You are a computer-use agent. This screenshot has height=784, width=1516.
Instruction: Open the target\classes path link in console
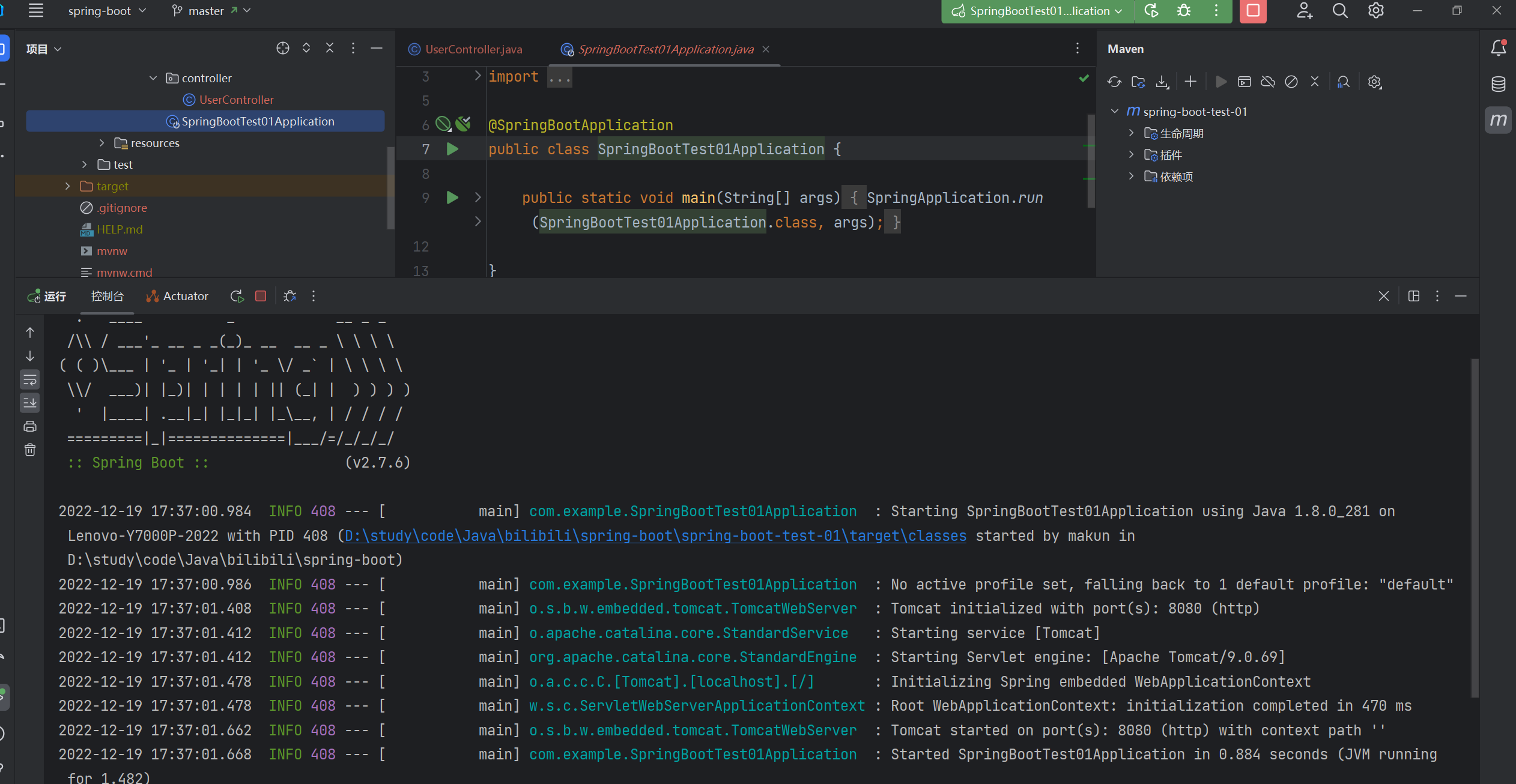pyautogui.click(x=655, y=535)
